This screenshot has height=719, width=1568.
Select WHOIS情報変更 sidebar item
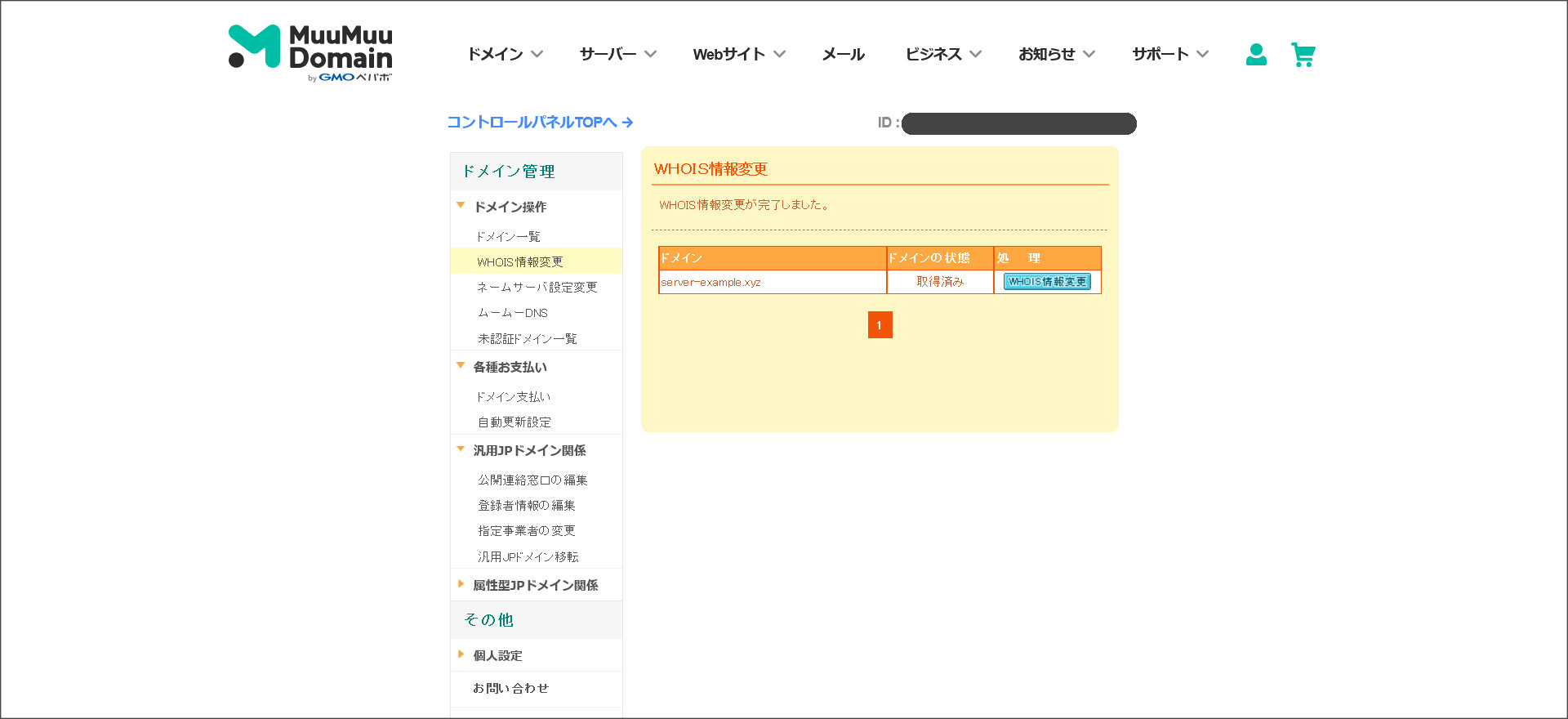[x=536, y=261]
